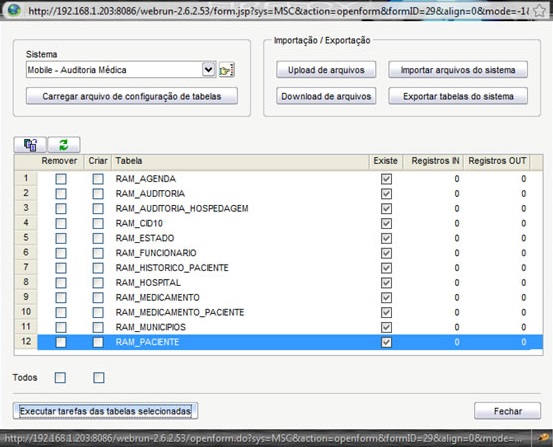
Task: Check the Todos Criar checkbox
Action: click(x=99, y=377)
